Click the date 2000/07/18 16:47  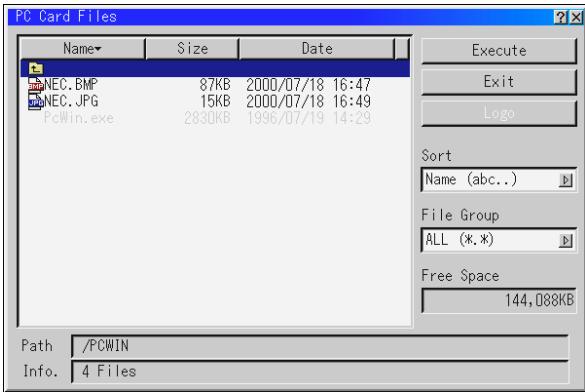308,85
